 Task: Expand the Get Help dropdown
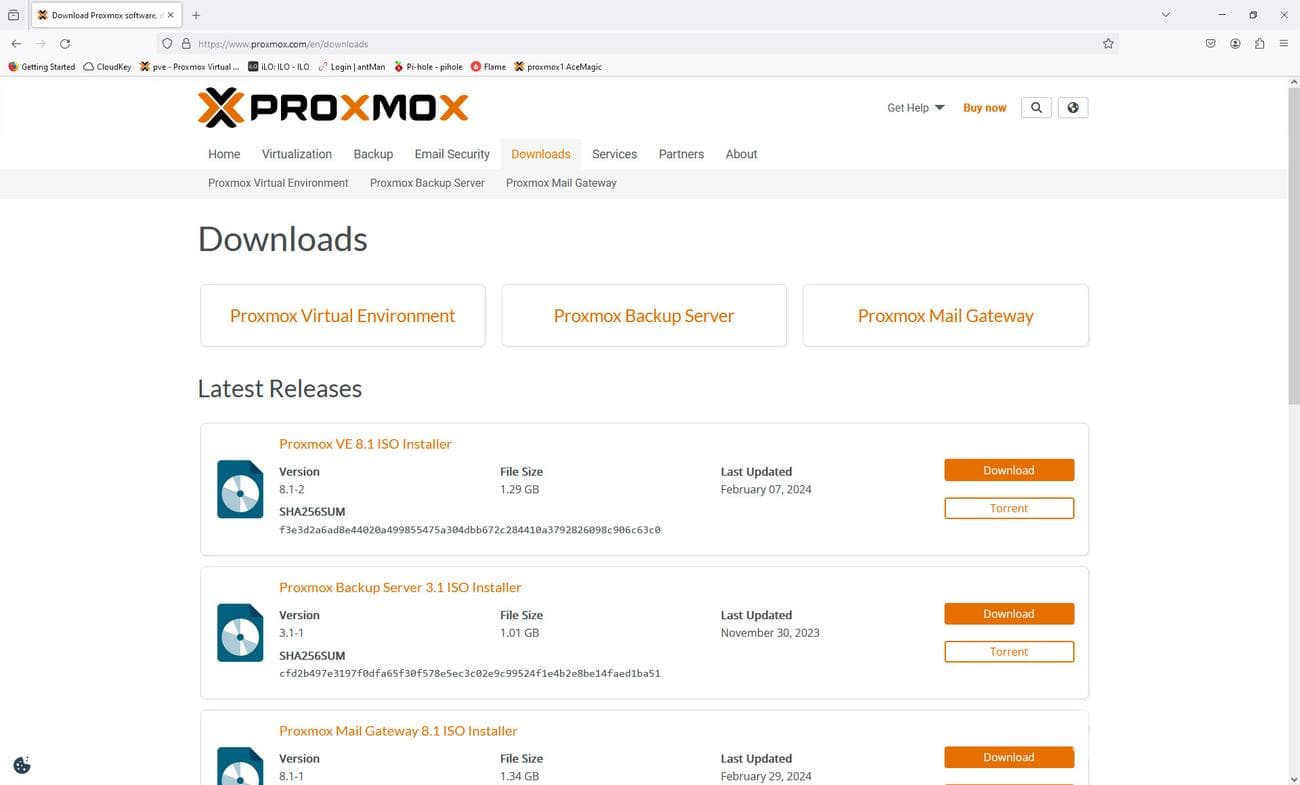(x=915, y=108)
